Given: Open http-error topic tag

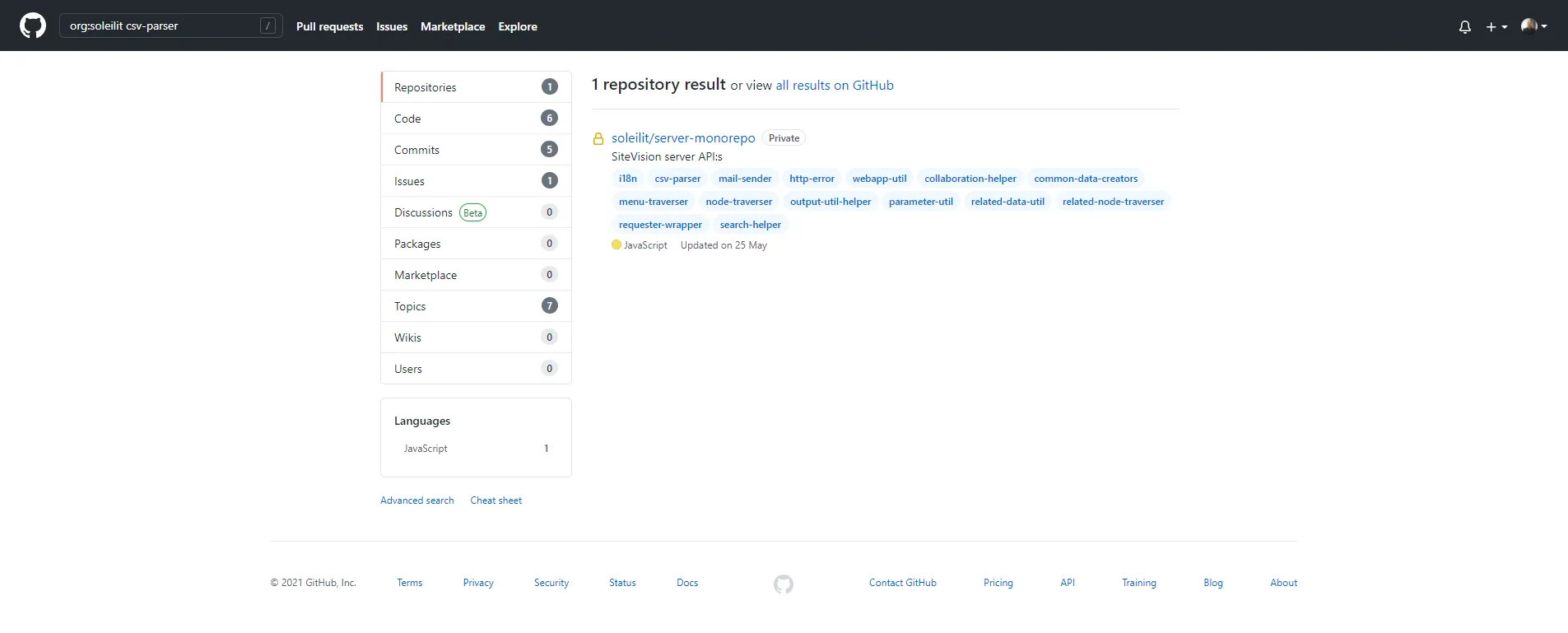Looking at the screenshot, I should [812, 179].
